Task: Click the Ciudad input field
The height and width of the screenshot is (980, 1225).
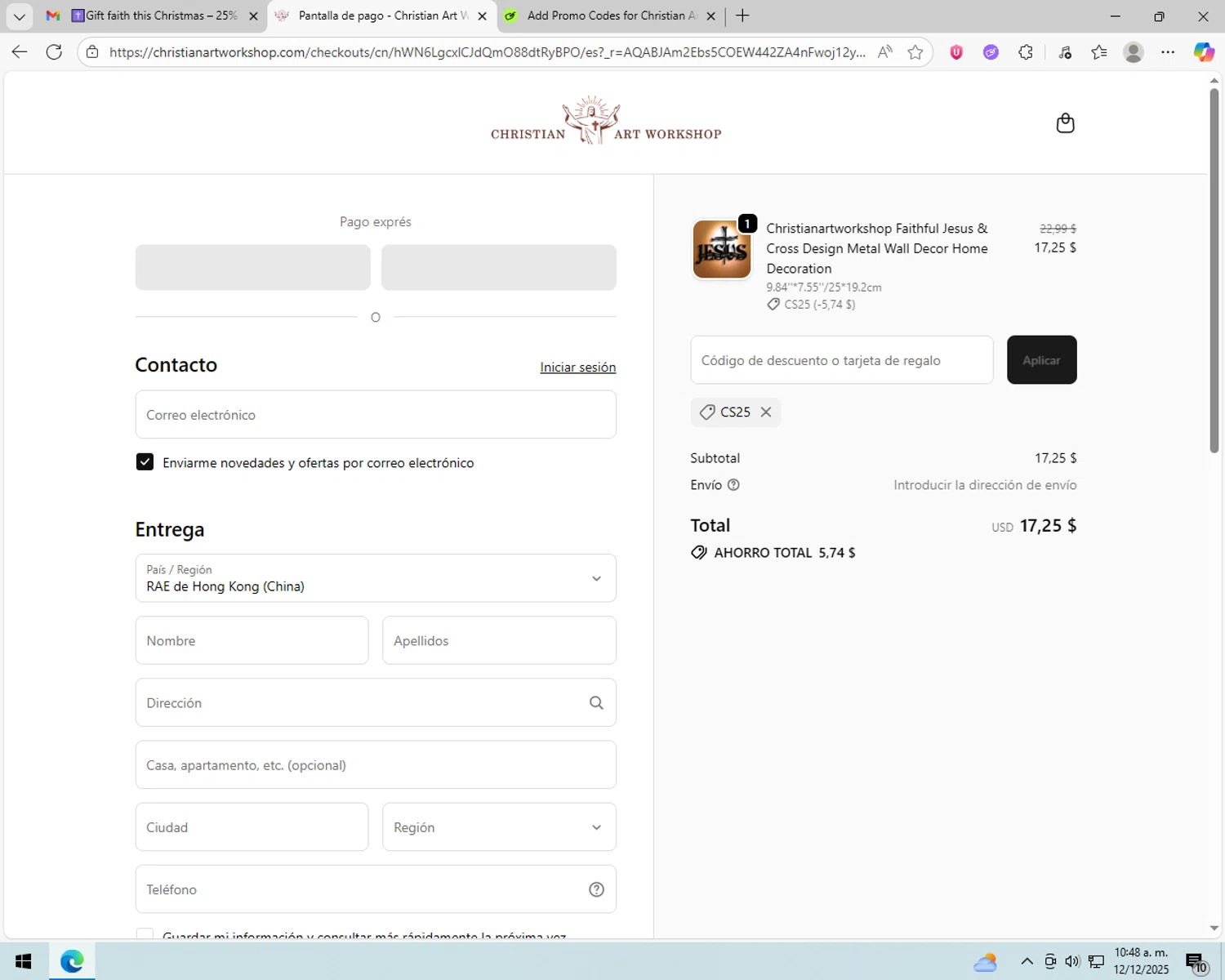Action: click(252, 827)
